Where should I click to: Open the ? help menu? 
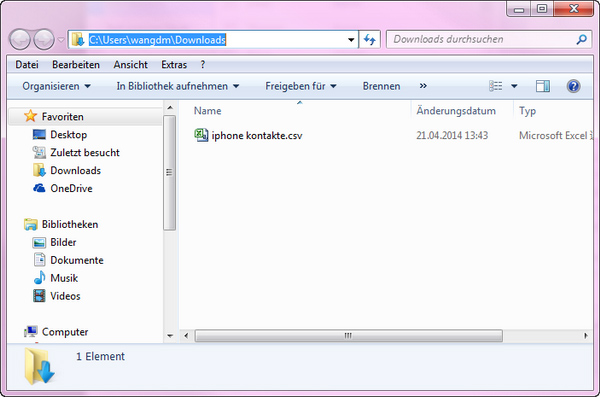(202, 65)
